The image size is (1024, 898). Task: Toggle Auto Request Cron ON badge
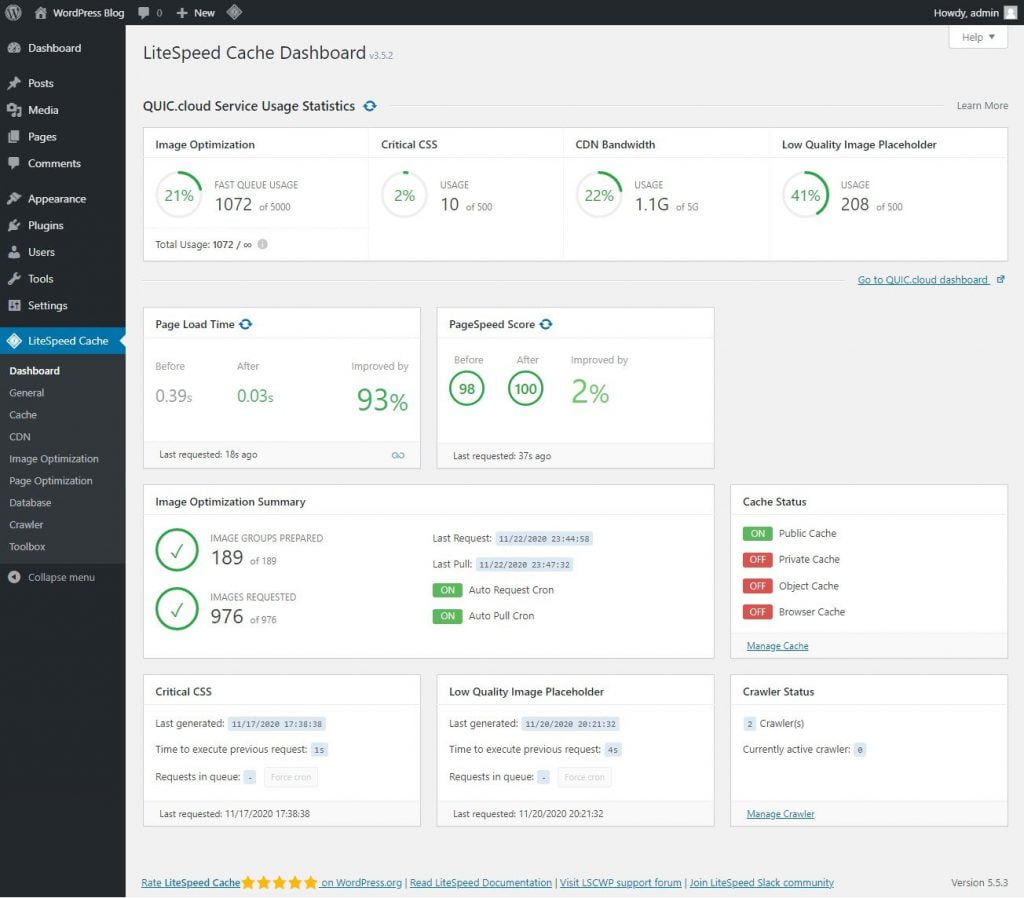point(447,590)
